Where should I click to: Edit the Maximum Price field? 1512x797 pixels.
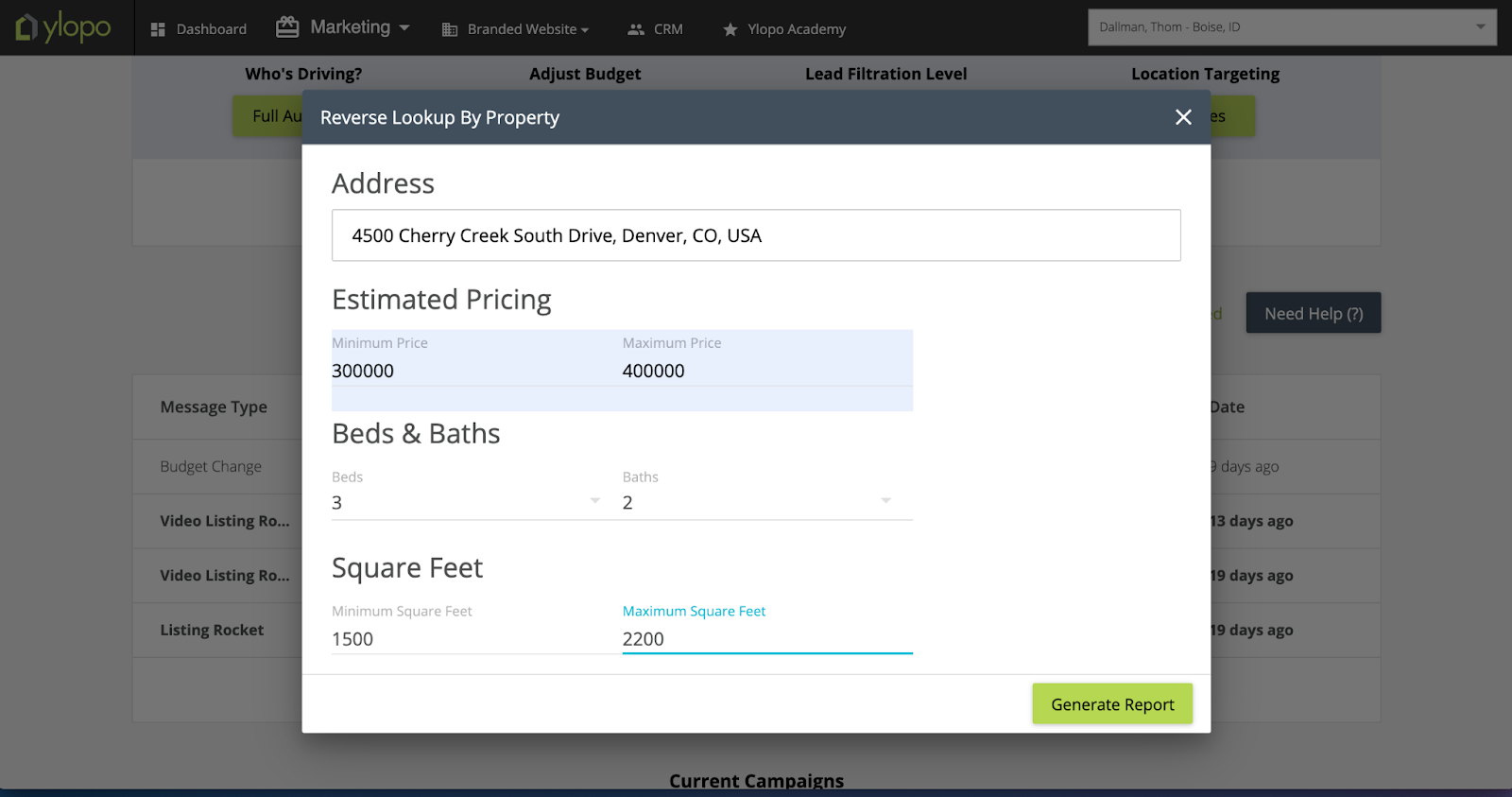[x=765, y=371]
